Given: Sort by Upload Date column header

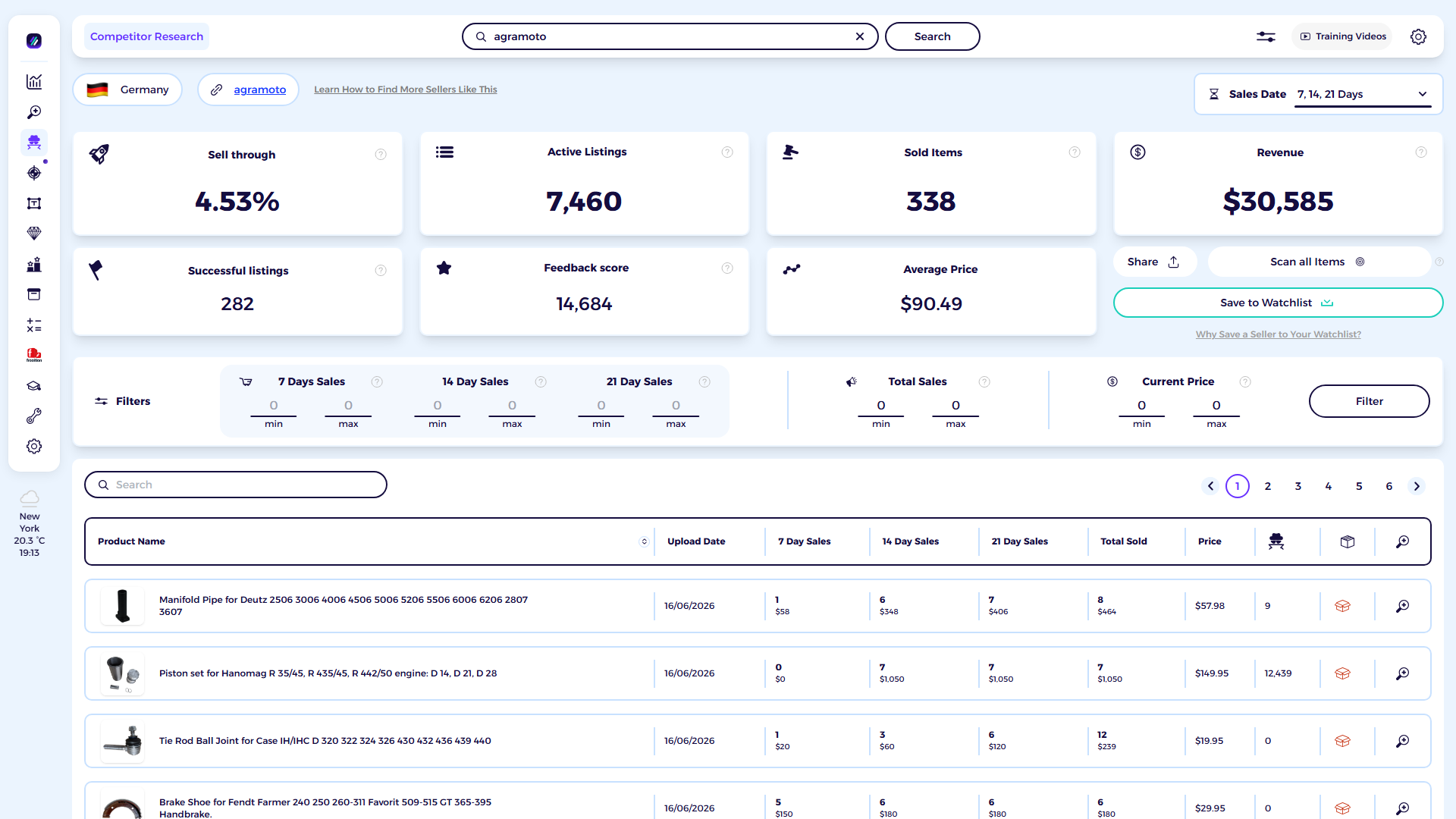Looking at the screenshot, I should point(696,541).
